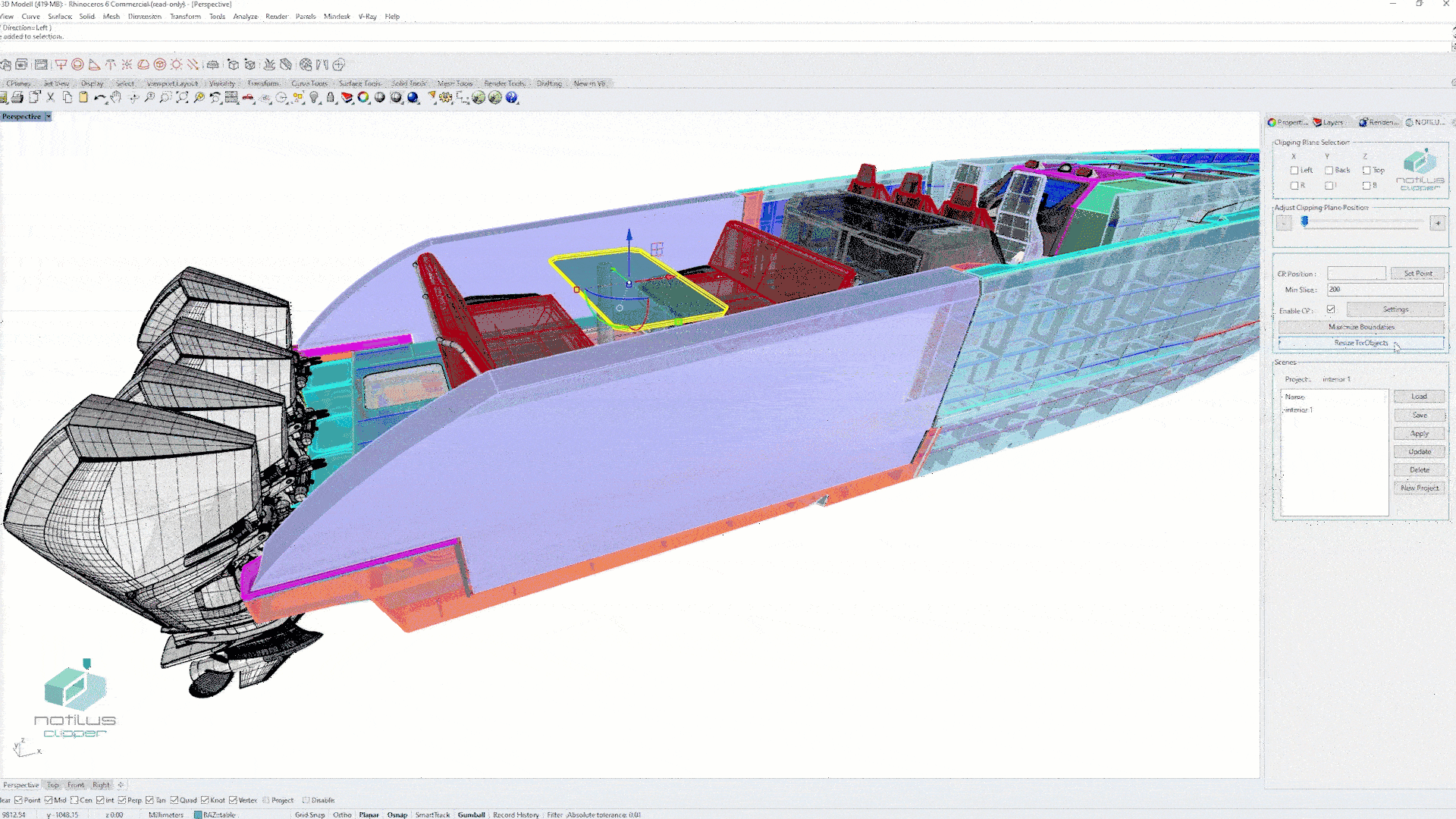Click the clipping plane position slider handle

pos(1304,221)
